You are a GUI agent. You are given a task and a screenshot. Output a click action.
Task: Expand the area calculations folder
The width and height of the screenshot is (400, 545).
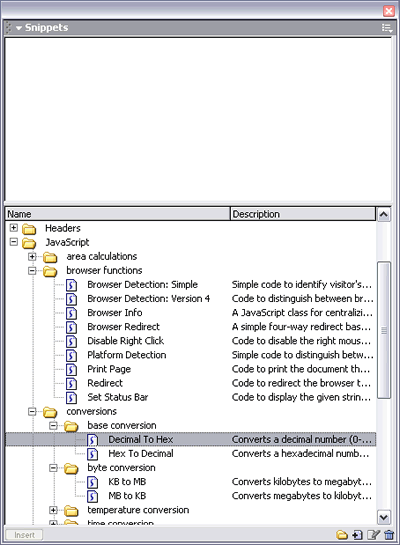[x=32, y=257]
